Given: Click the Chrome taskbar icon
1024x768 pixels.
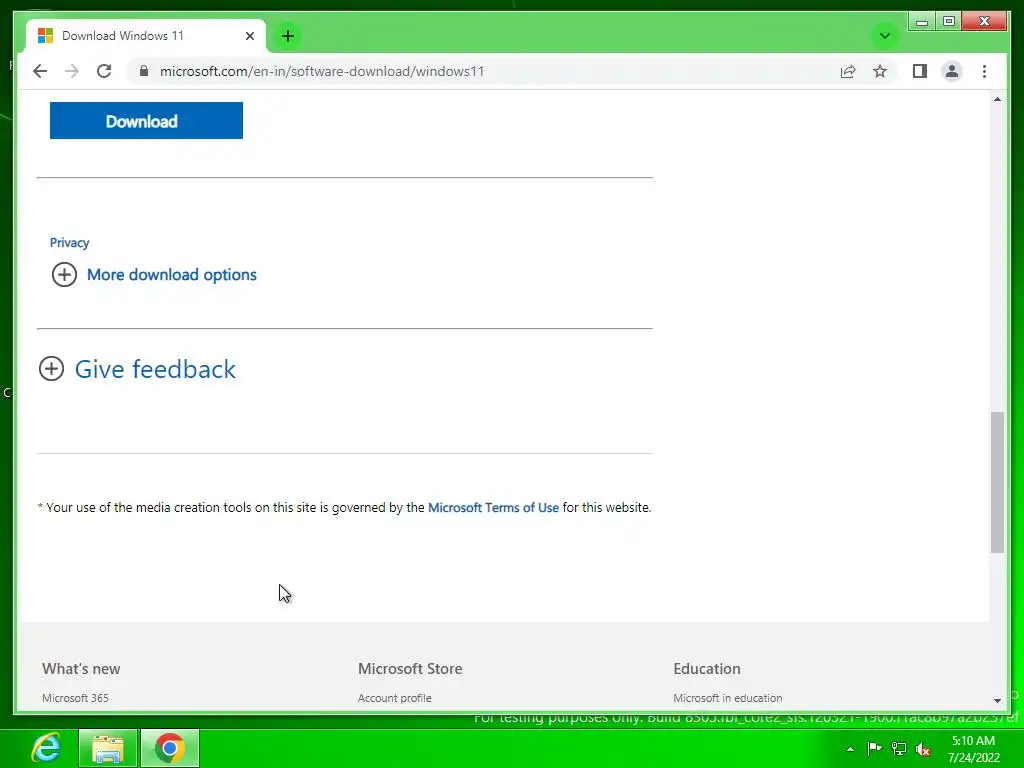Looking at the screenshot, I should pos(170,748).
